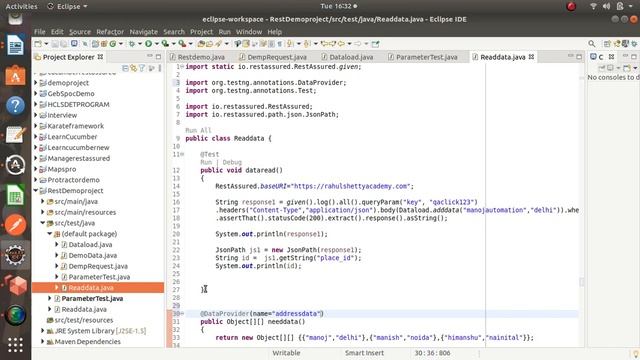Toggle fold marker at line 30 @DataProvider
The image size is (640, 360).
tap(182, 313)
